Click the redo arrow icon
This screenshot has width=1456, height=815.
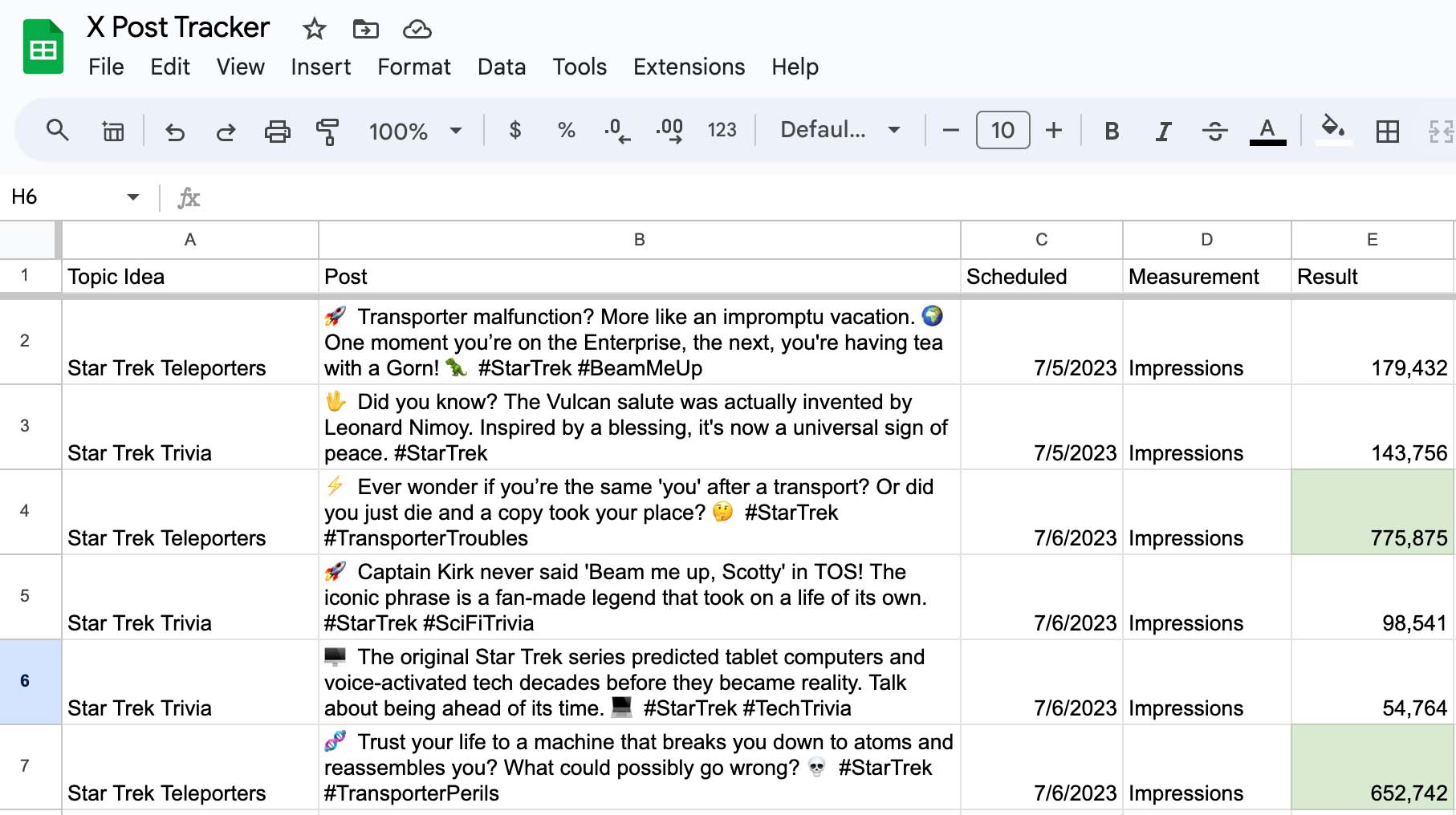[x=226, y=131]
